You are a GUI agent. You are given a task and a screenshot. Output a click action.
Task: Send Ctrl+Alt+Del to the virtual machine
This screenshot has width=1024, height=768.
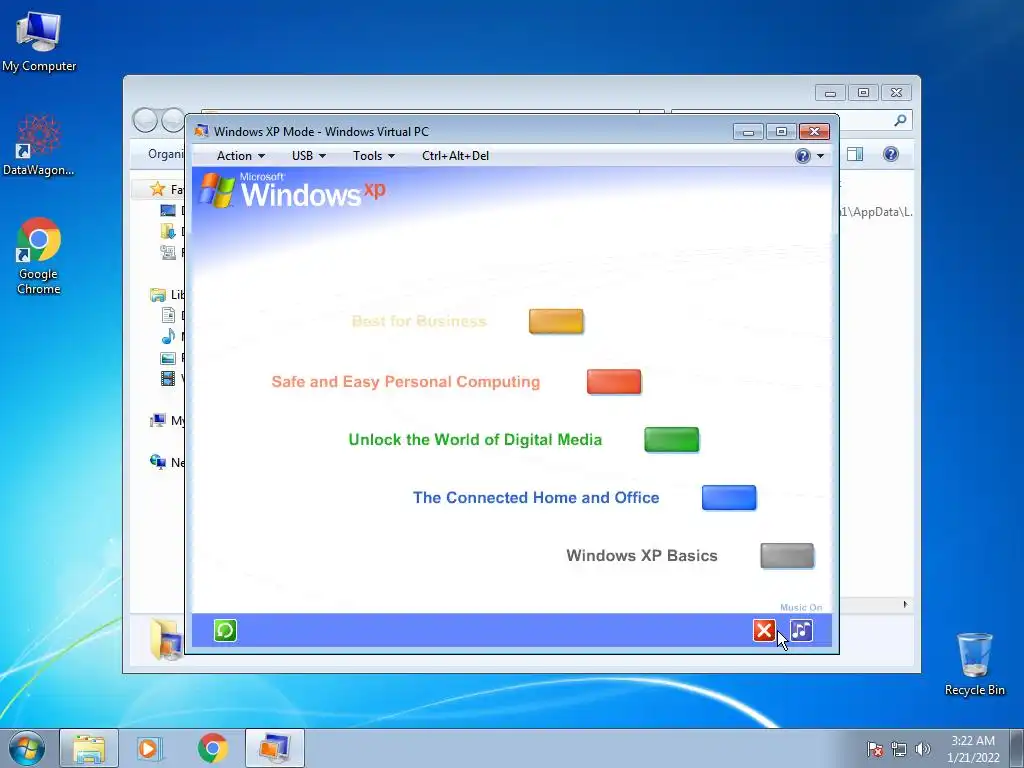tap(455, 155)
